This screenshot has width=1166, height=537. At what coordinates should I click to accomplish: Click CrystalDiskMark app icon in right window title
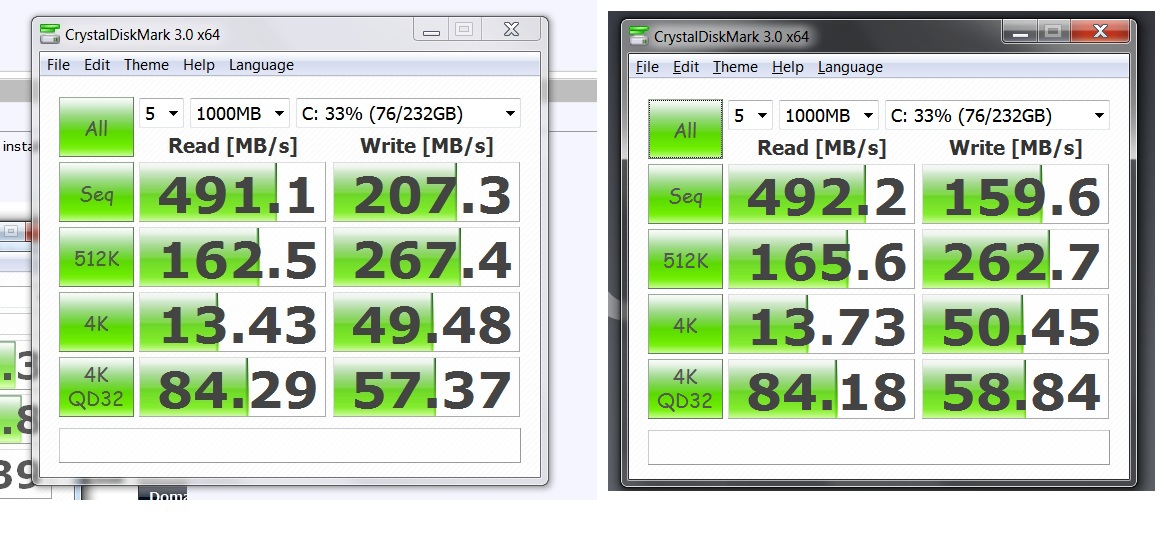point(639,36)
